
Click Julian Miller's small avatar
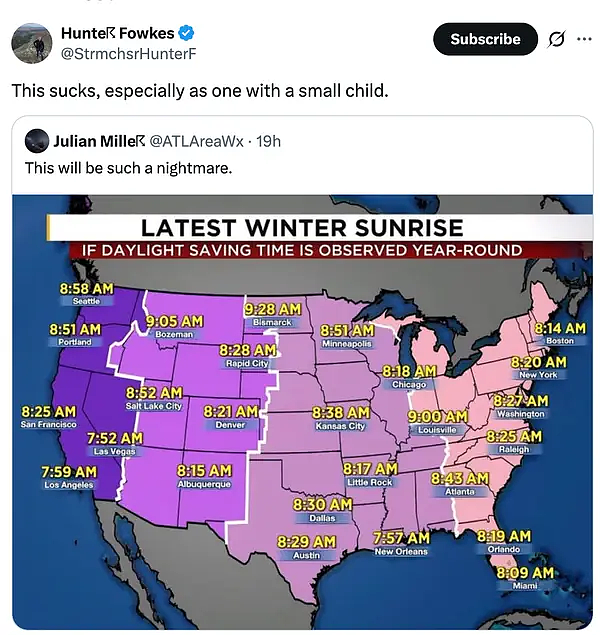37,141
